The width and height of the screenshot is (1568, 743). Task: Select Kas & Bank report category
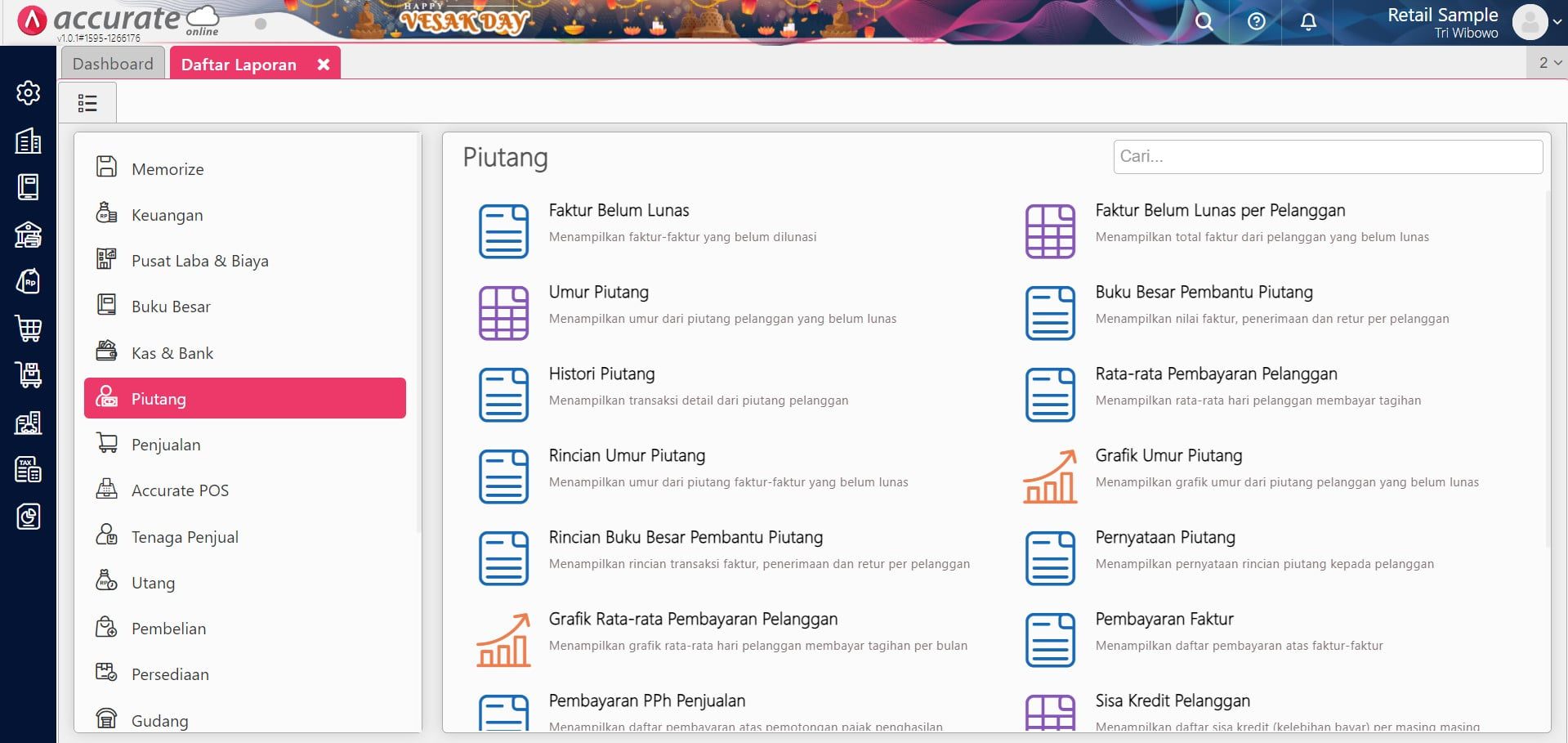172,353
